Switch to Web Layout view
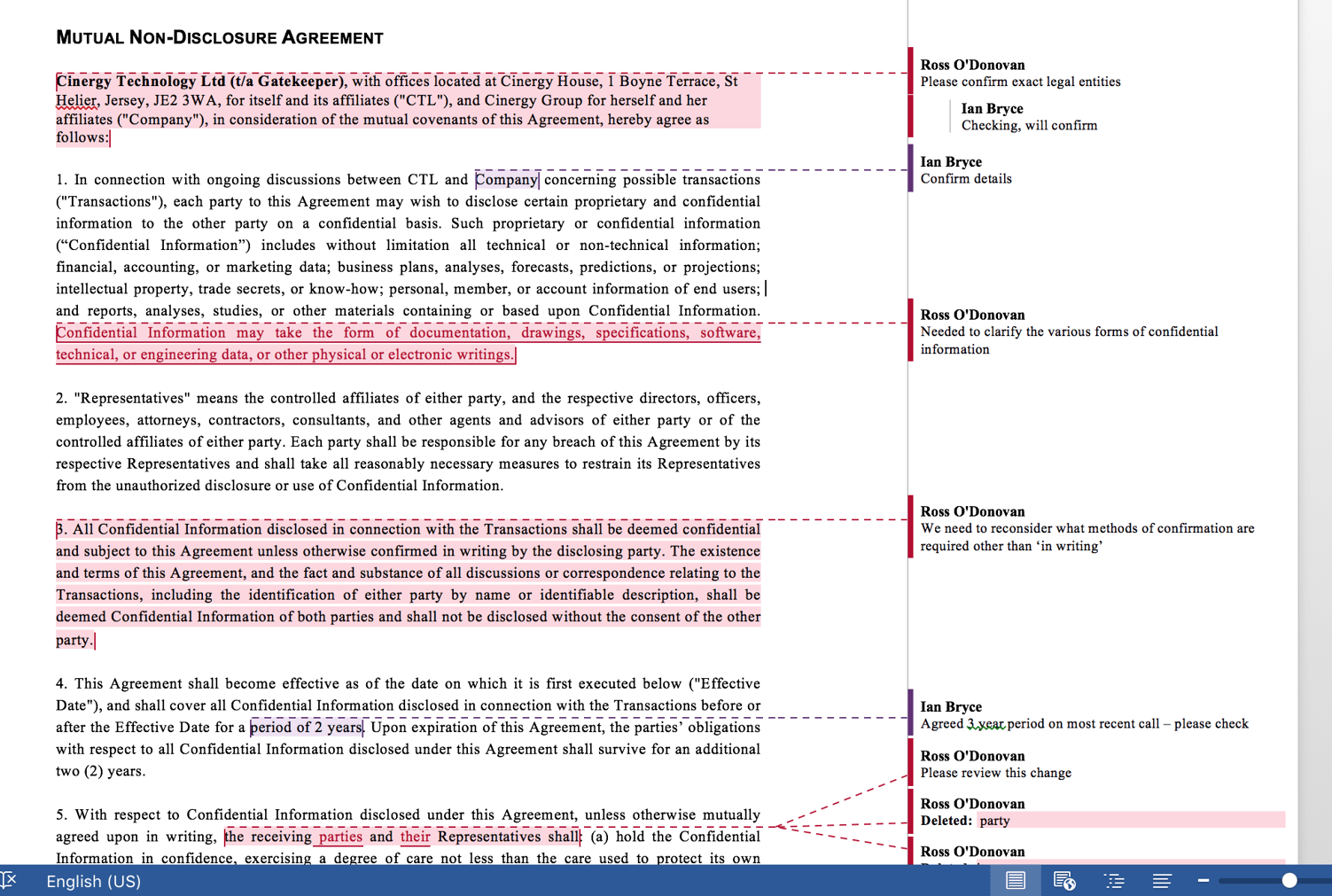The width and height of the screenshot is (1332, 896). coord(1063,880)
